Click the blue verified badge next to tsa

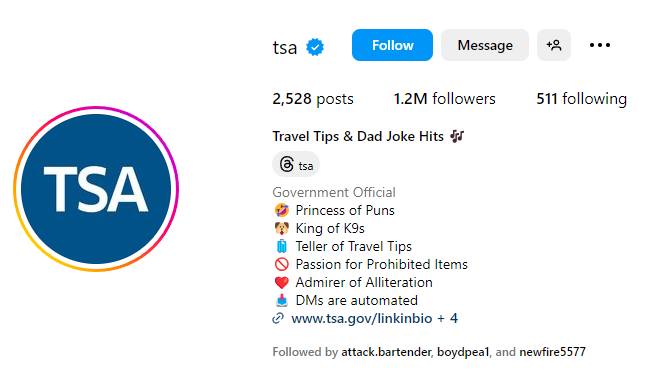point(315,47)
